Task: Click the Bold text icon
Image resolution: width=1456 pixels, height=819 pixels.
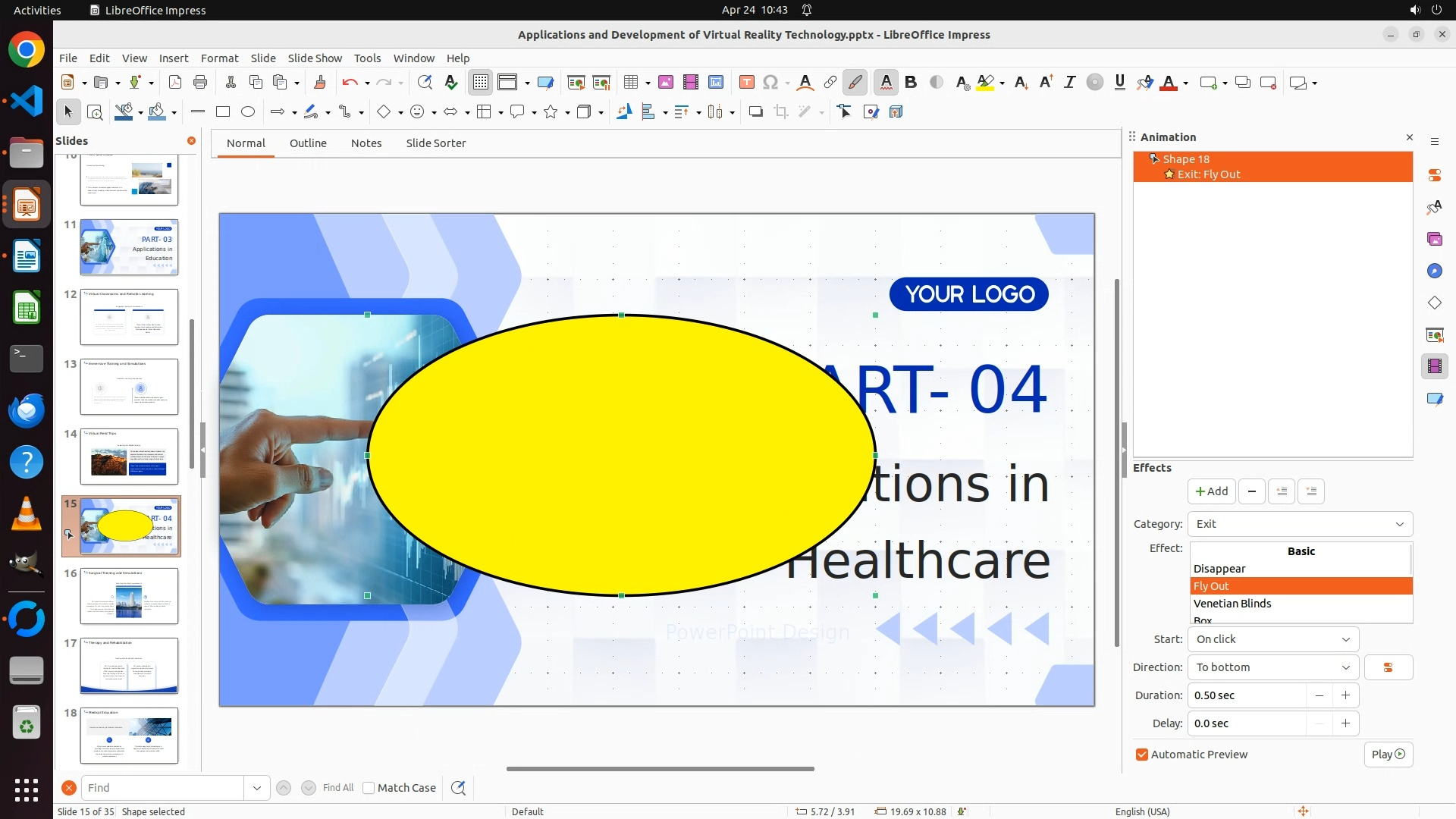Action: pos(911,83)
